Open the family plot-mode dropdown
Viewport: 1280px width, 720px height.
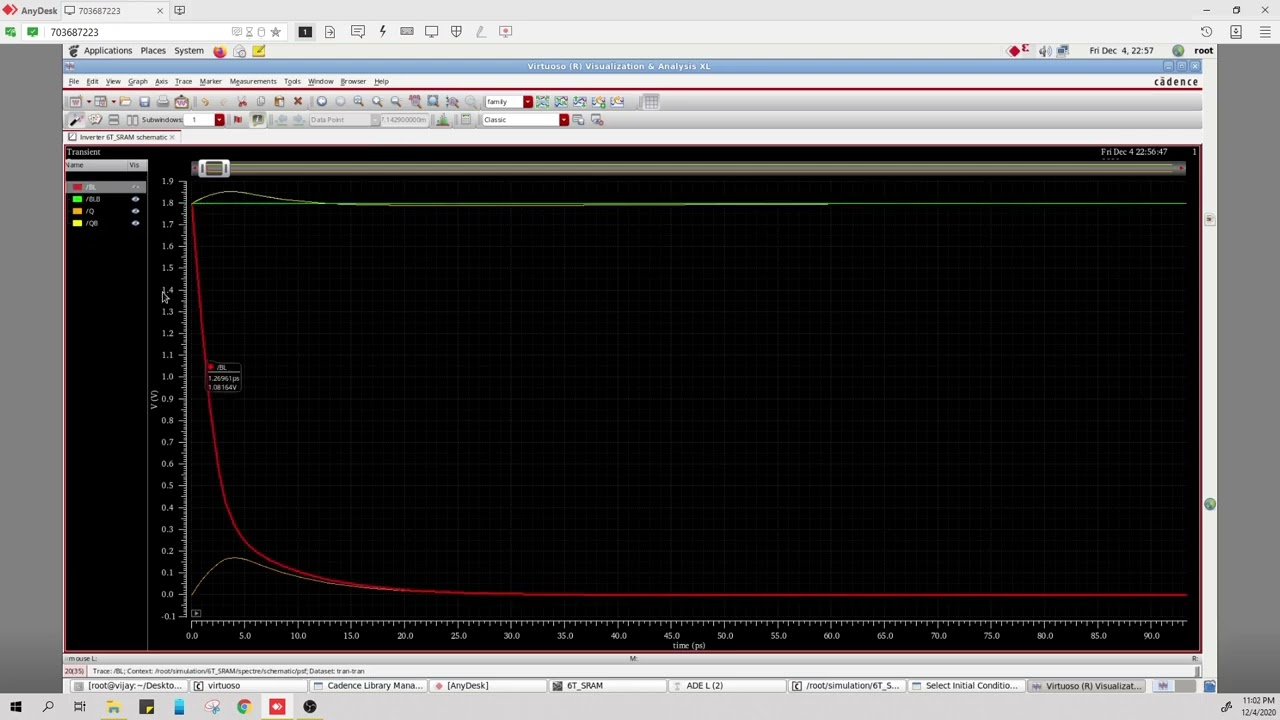(528, 102)
